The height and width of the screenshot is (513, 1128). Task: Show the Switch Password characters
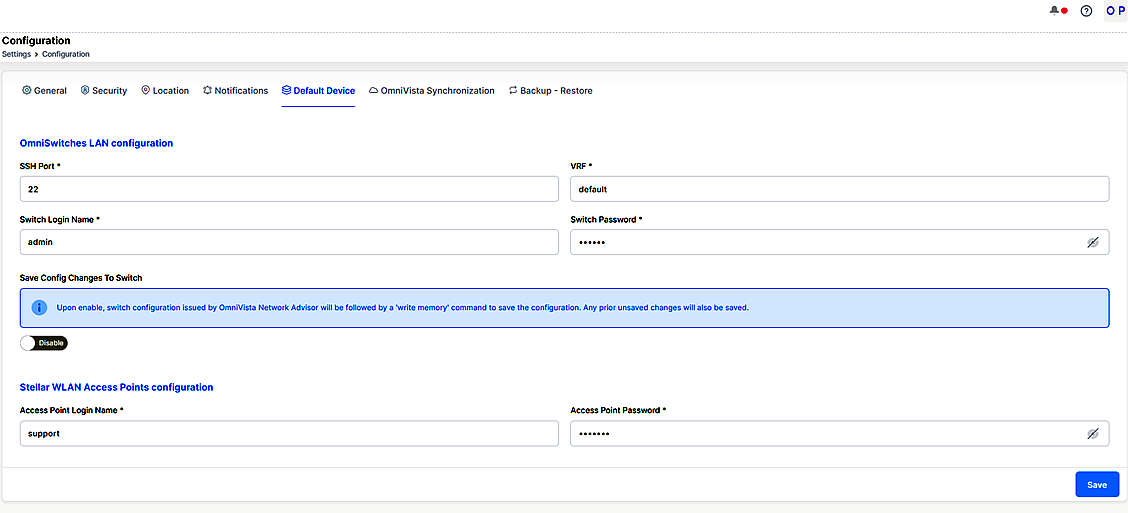[x=1093, y=242]
